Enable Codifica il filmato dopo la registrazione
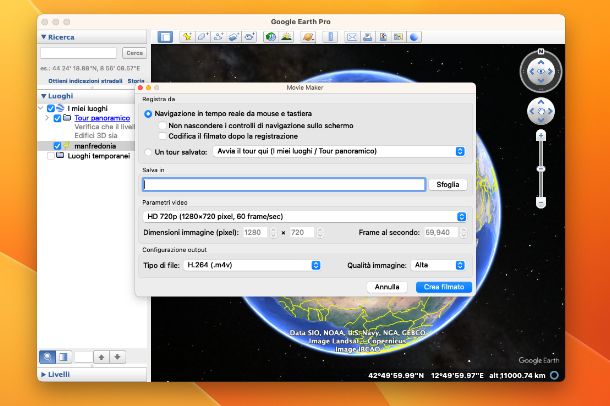Screen dimensions: 610x406 [163, 136]
